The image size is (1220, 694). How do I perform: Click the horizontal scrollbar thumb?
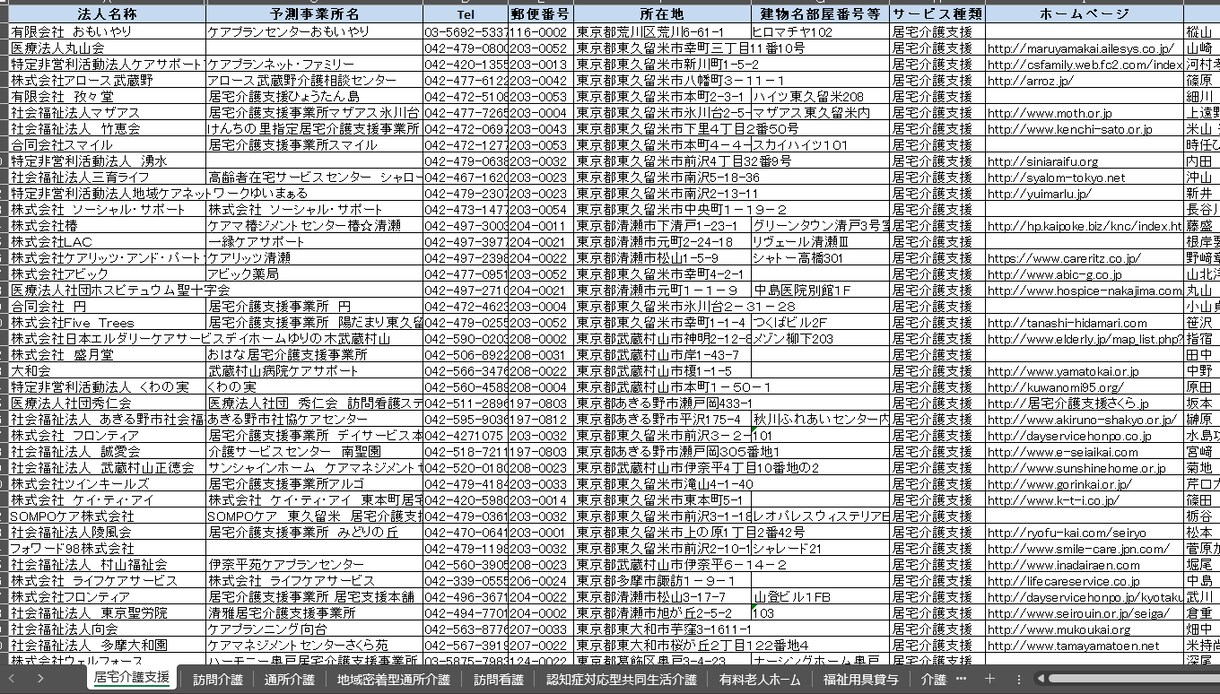point(1133,679)
